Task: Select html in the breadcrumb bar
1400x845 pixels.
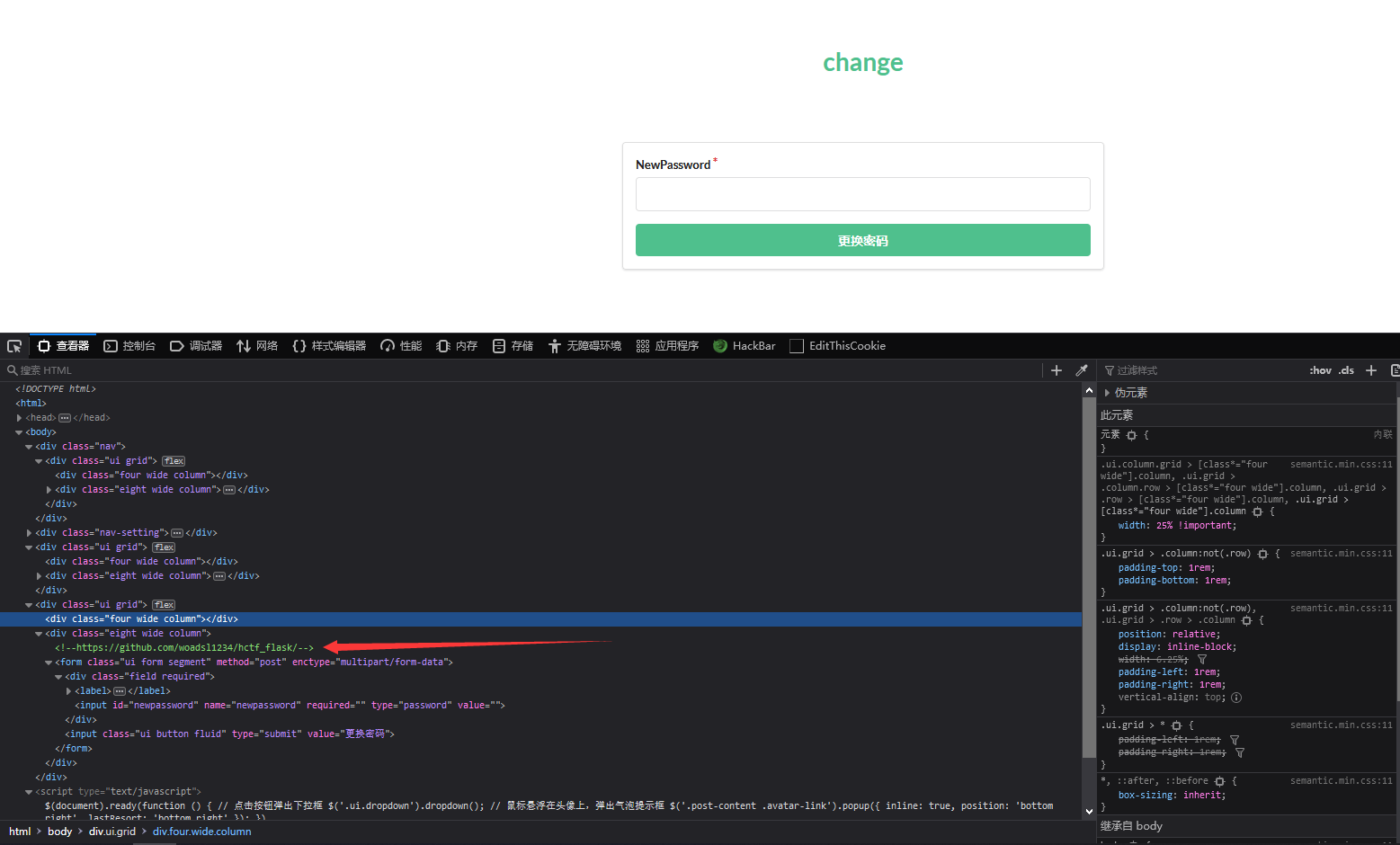Action: pyautogui.click(x=20, y=832)
